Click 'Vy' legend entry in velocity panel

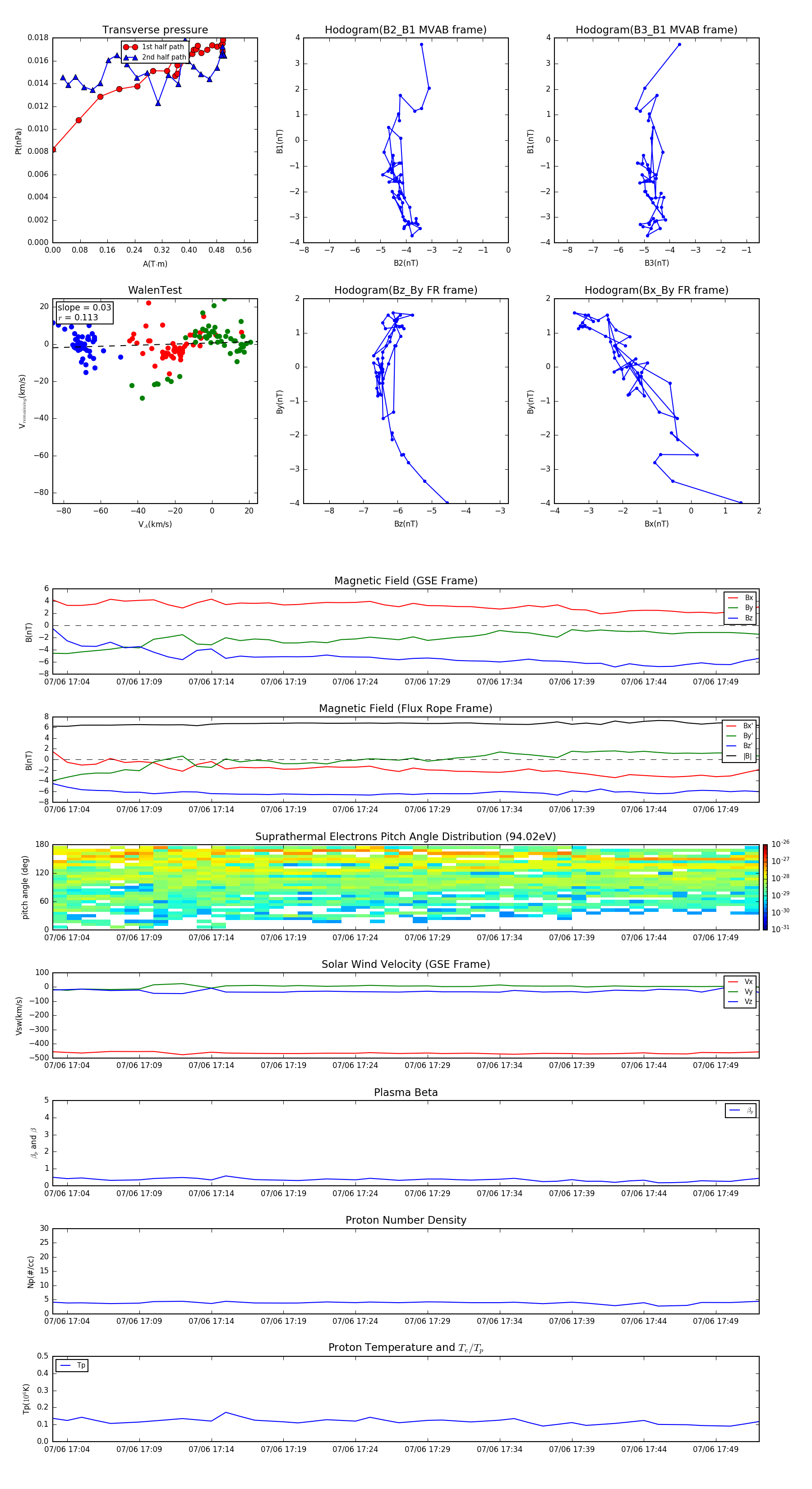pyautogui.click(x=741, y=991)
